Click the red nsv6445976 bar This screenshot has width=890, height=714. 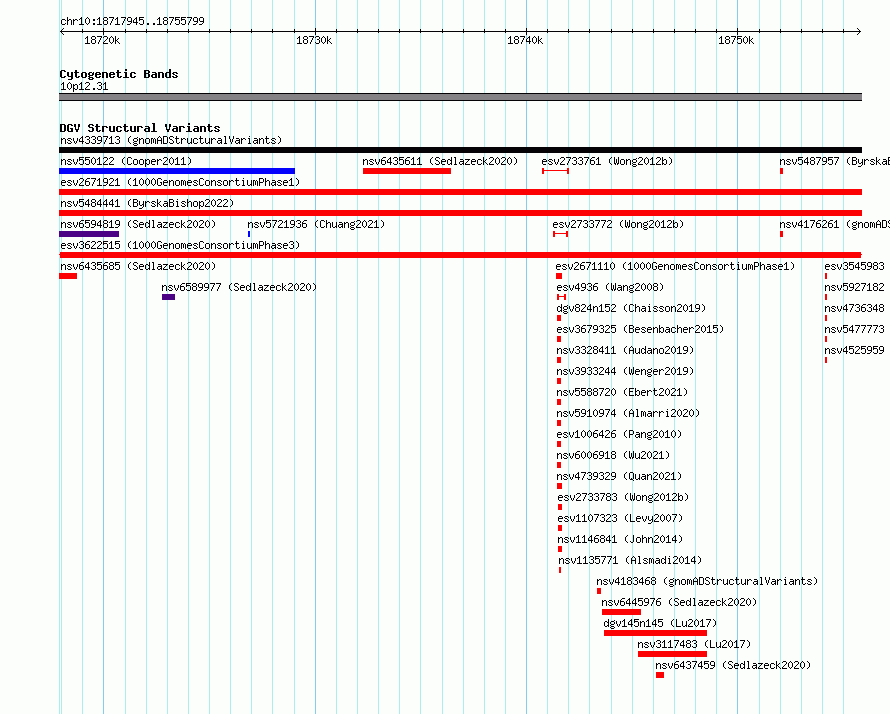pyautogui.click(x=622, y=612)
